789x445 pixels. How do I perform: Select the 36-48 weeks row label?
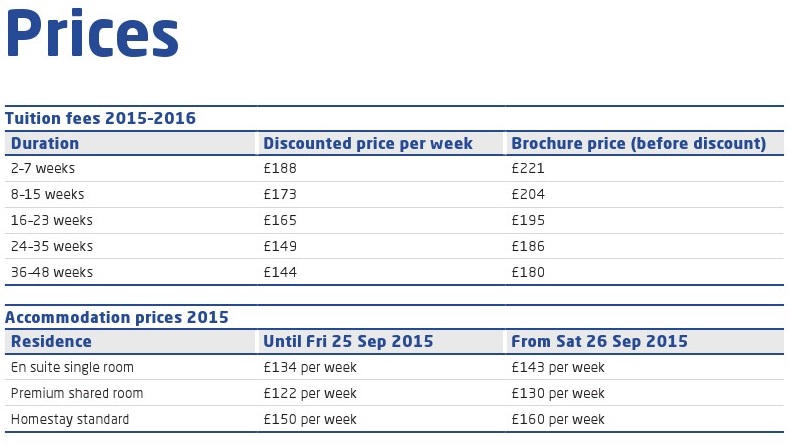[52, 272]
